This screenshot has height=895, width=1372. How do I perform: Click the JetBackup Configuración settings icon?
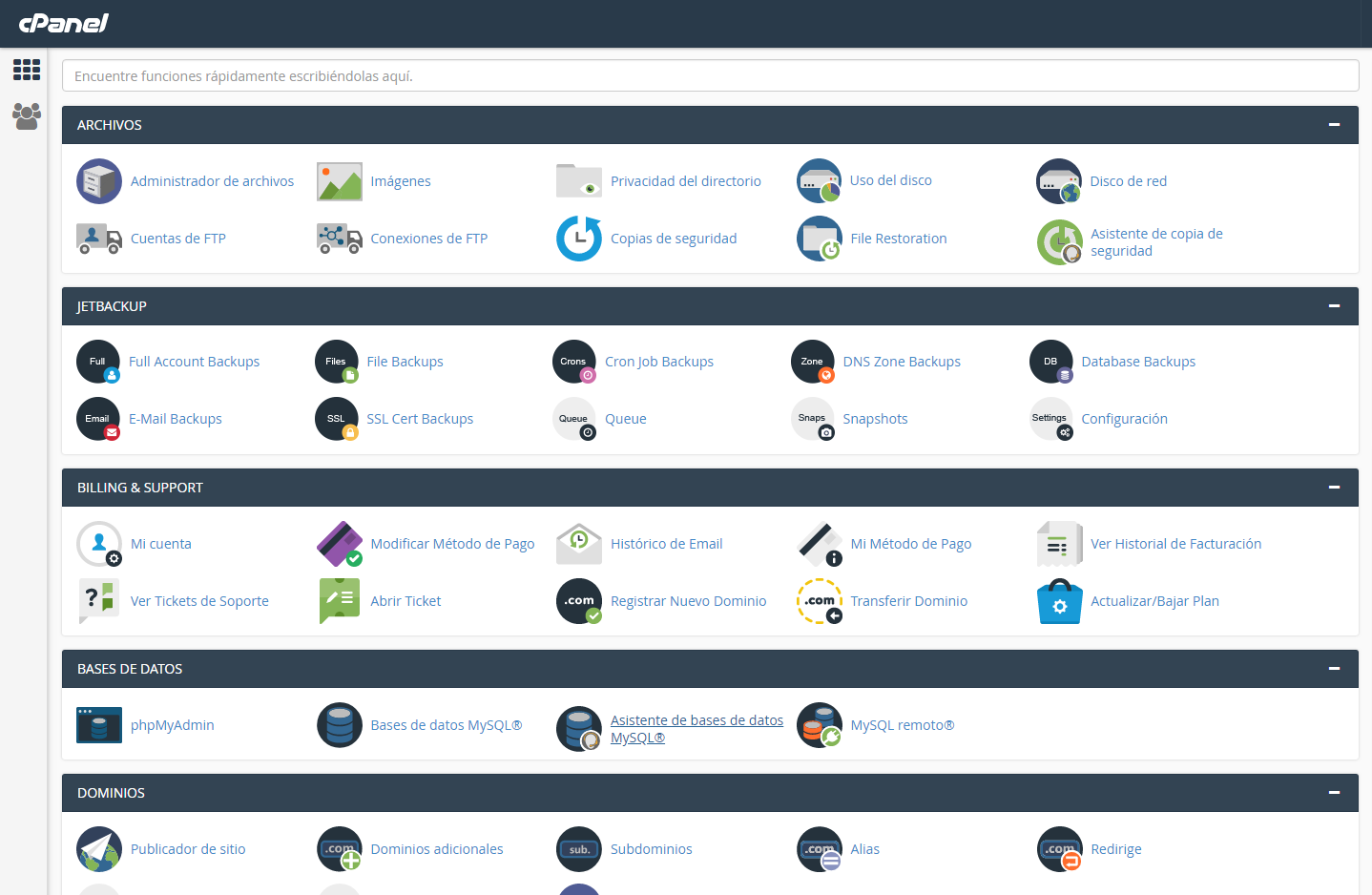pyautogui.click(x=1051, y=420)
